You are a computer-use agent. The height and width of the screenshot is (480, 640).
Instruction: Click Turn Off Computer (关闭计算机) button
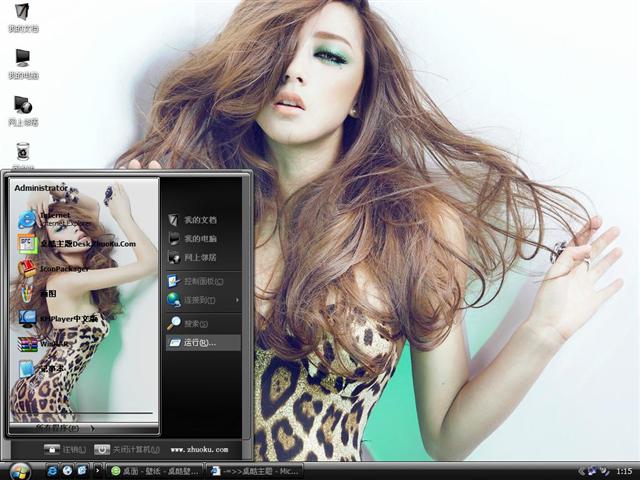pos(127,449)
